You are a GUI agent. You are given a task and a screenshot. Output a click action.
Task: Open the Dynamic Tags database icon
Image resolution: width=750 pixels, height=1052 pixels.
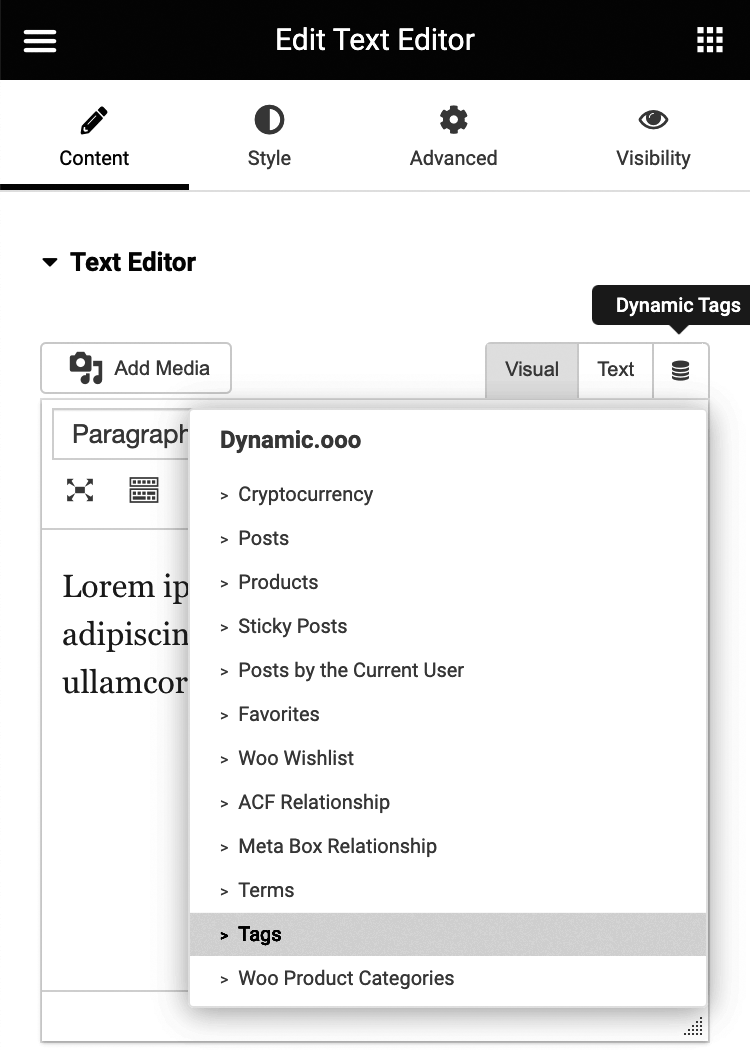[681, 370]
